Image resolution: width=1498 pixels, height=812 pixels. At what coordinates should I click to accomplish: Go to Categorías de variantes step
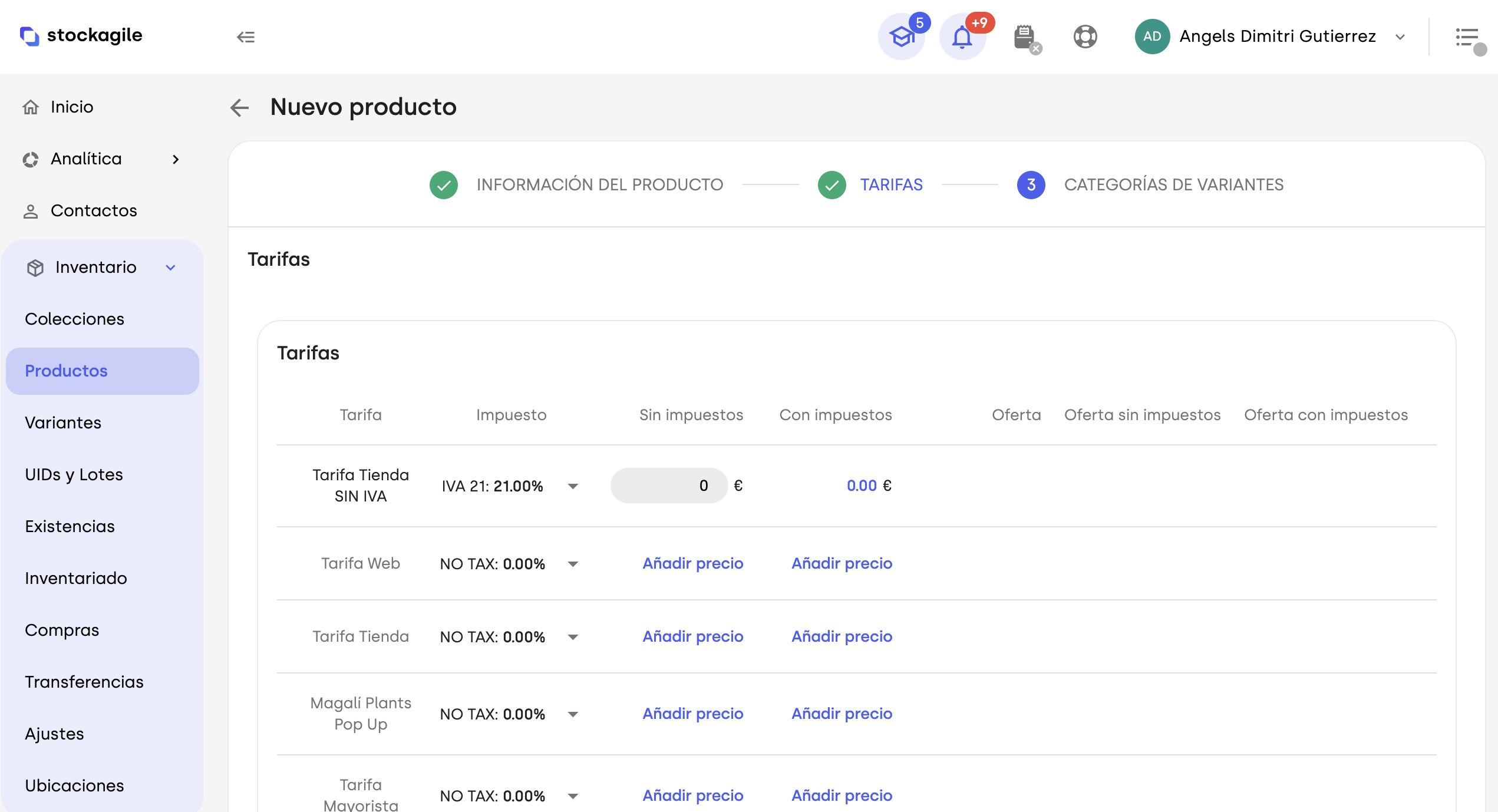[x=1173, y=185]
